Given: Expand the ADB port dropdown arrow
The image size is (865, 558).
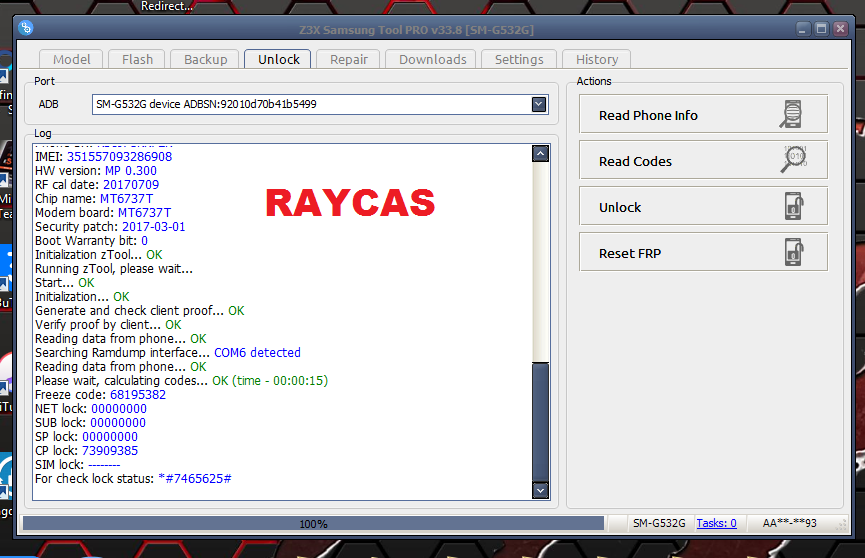Looking at the screenshot, I should tap(539, 104).
